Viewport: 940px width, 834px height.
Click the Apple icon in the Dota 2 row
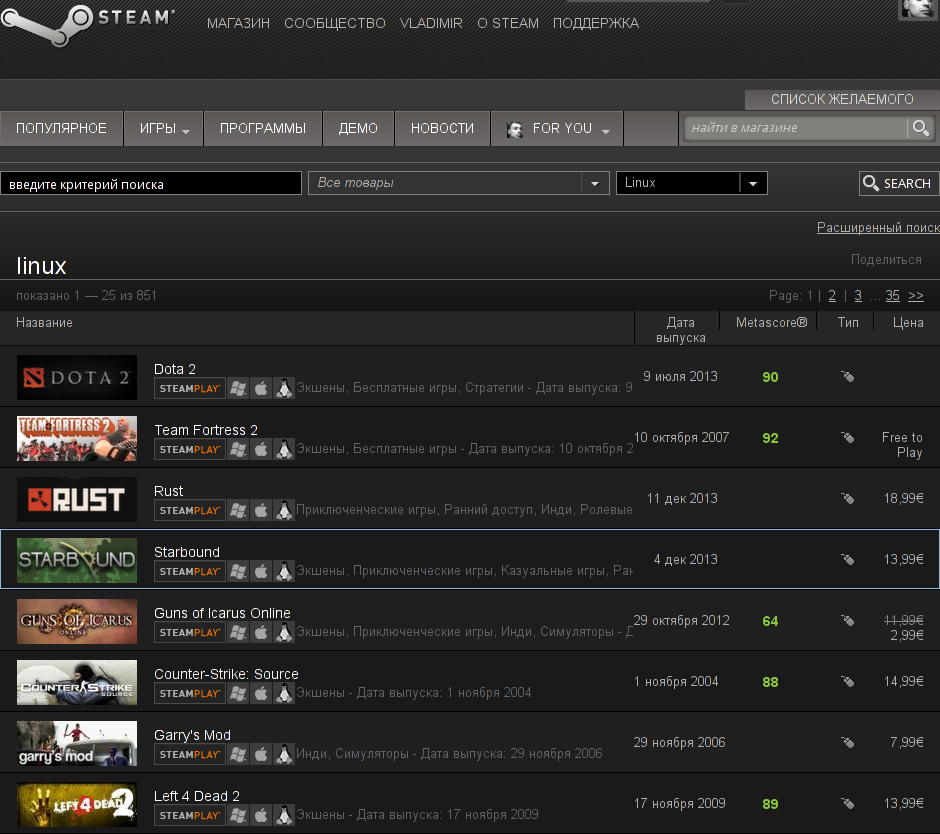coord(261,389)
